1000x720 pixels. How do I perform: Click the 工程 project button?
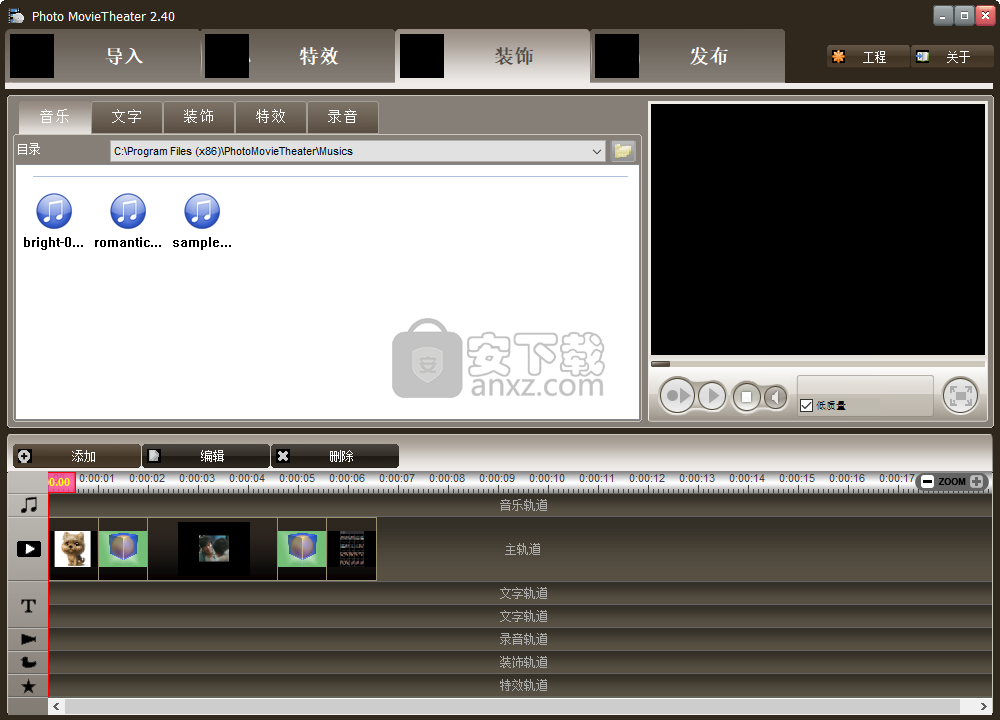867,57
